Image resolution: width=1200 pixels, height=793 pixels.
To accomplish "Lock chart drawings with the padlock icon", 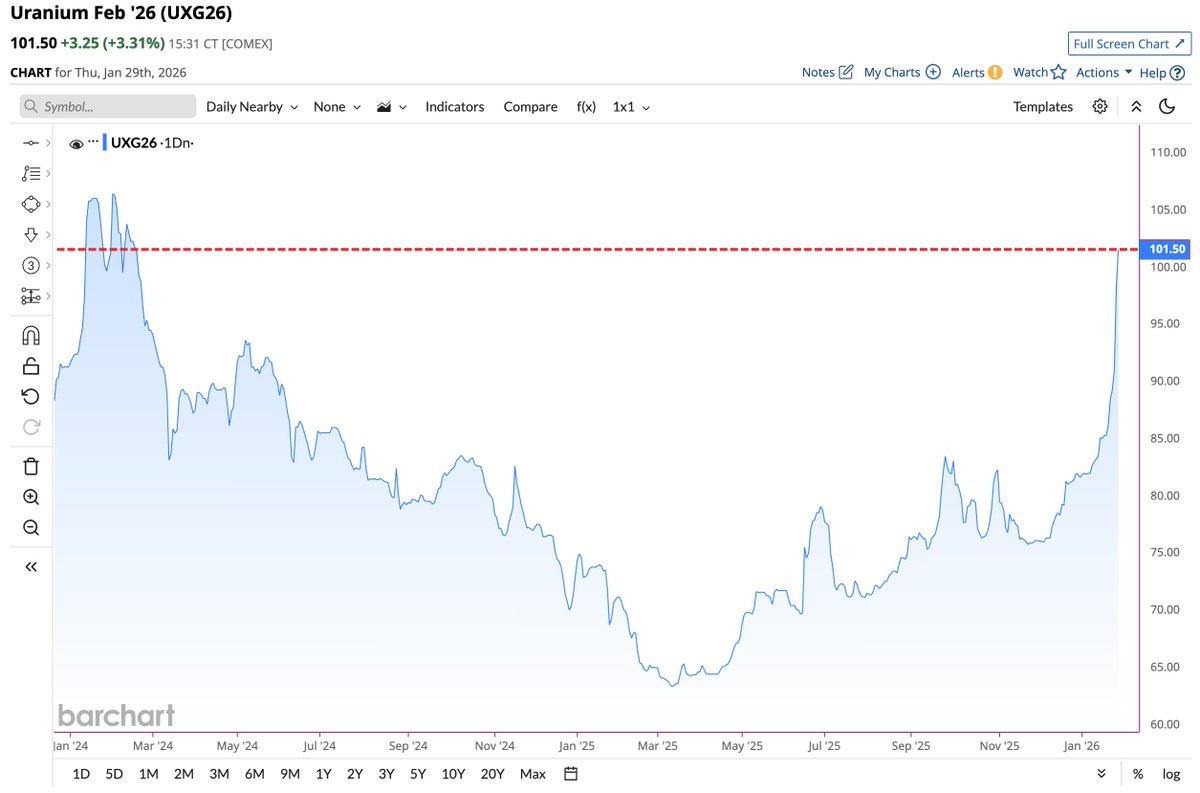I will point(30,365).
